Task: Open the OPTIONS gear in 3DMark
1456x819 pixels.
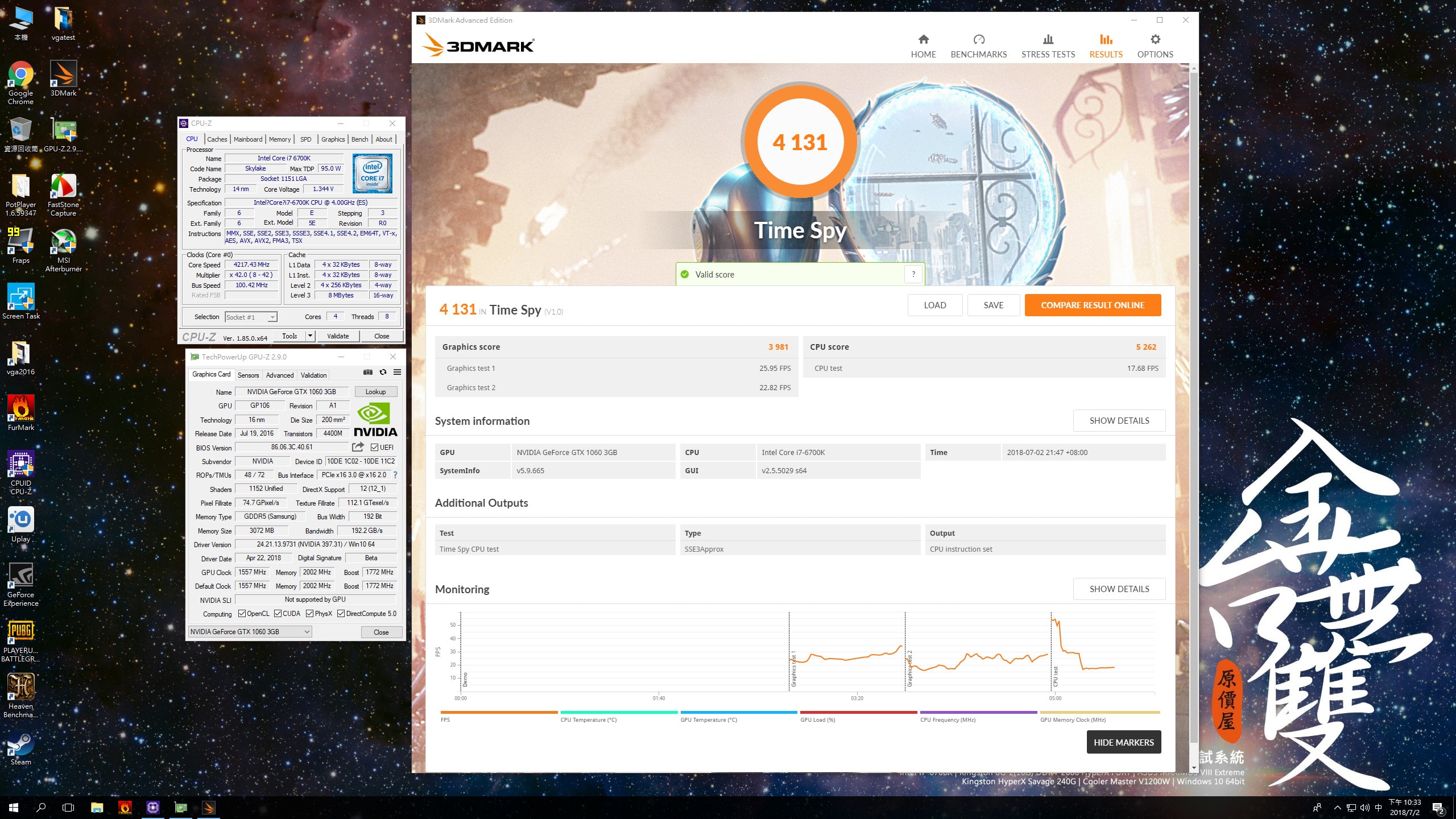Action: coord(1155,45)
